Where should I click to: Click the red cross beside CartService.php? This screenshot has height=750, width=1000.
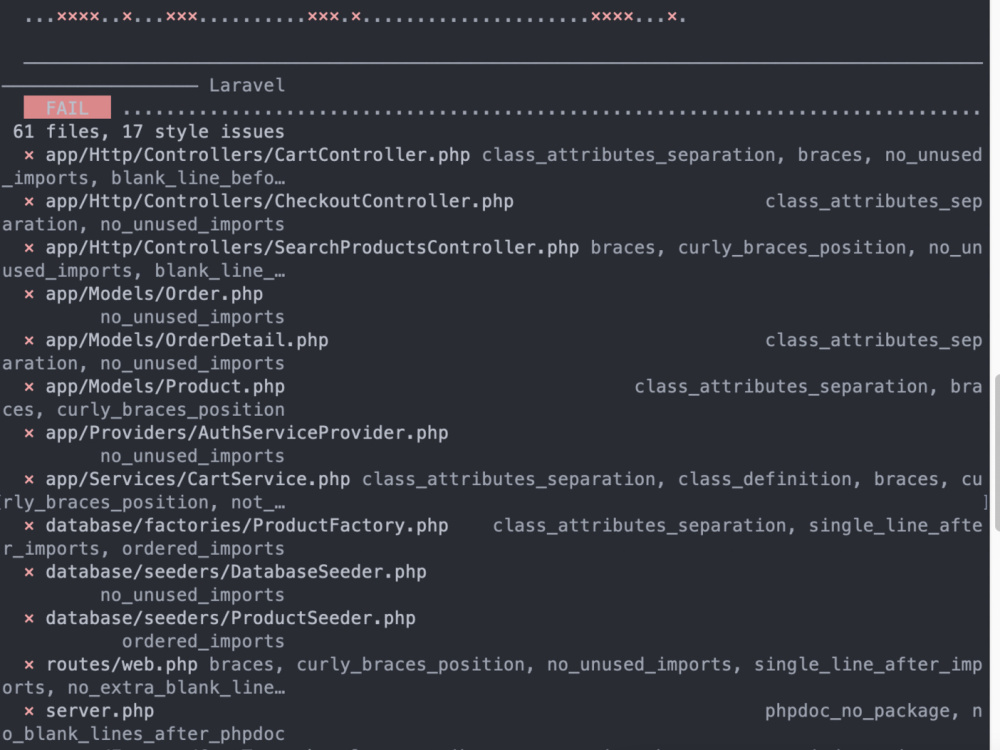tap(29, 480)
